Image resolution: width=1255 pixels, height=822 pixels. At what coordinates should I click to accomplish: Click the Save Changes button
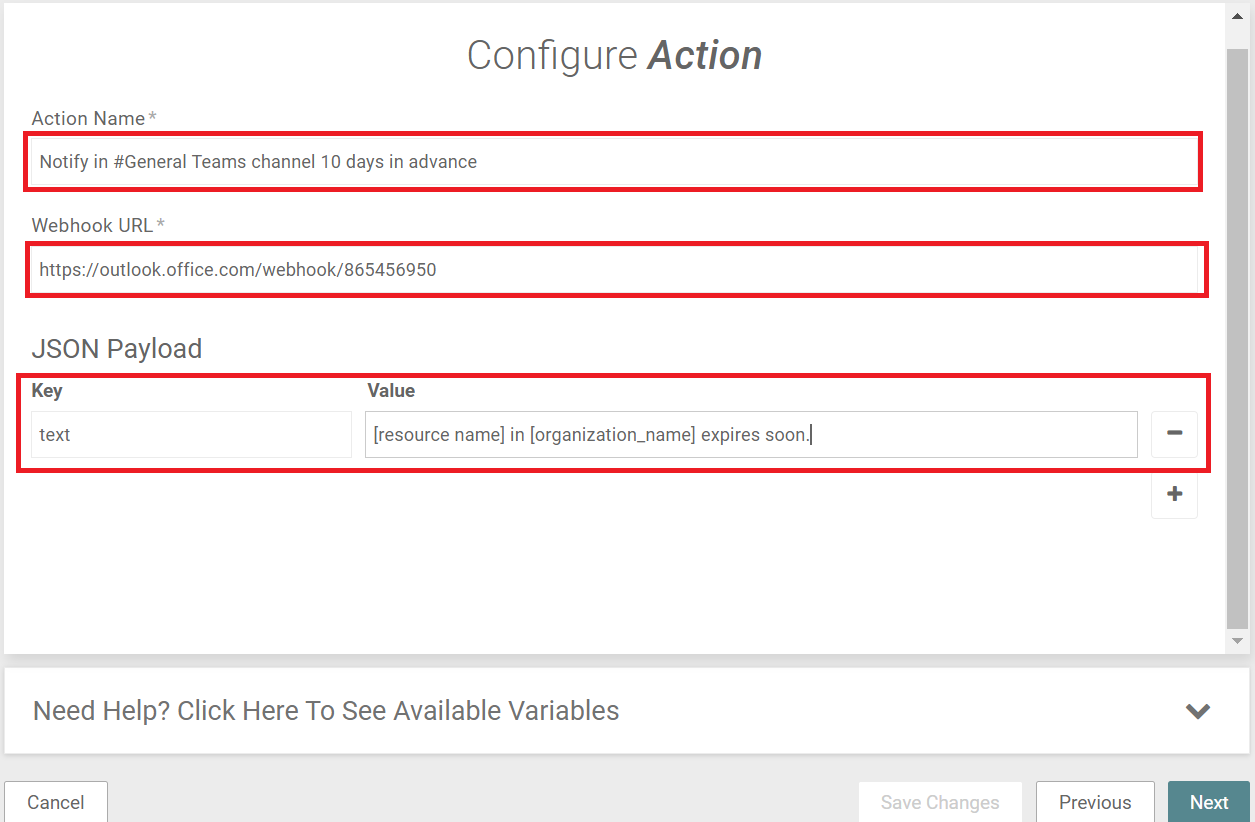click(x=940, y=802)
